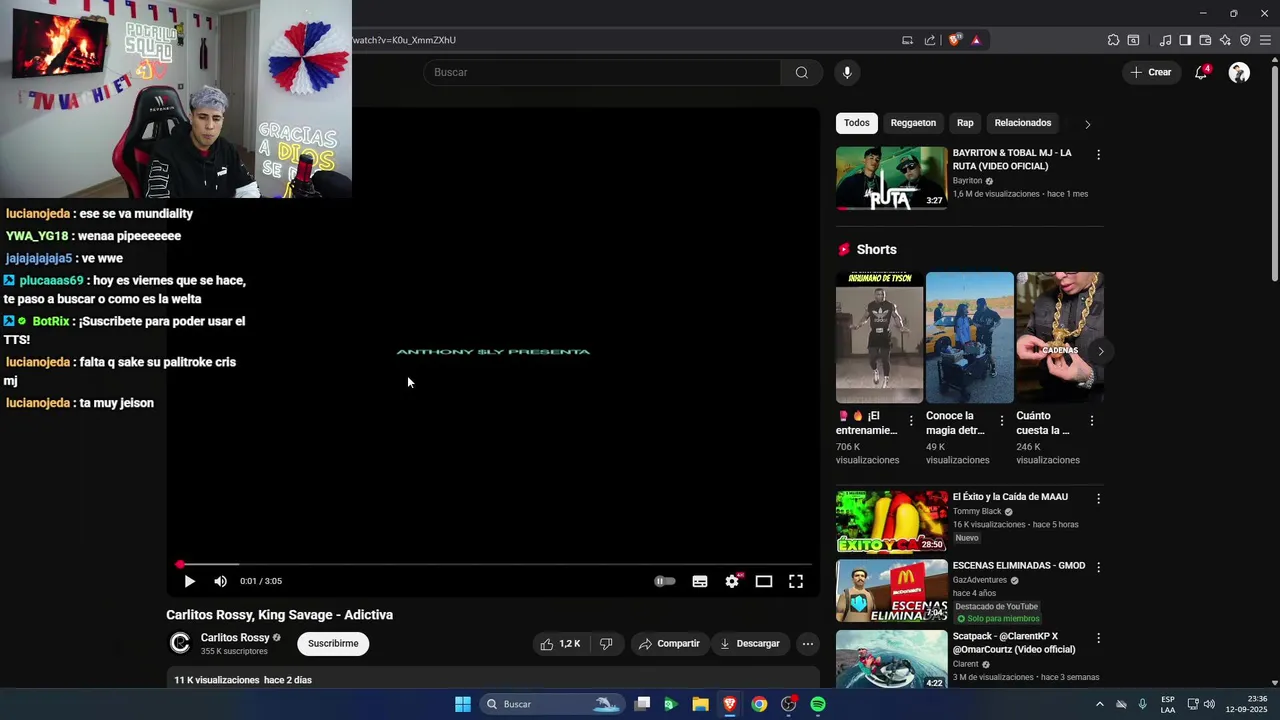Viewport: 1280px width, 720px height.
Task: Toggle the autoplay switch in the player
Action: coord(665,581)
